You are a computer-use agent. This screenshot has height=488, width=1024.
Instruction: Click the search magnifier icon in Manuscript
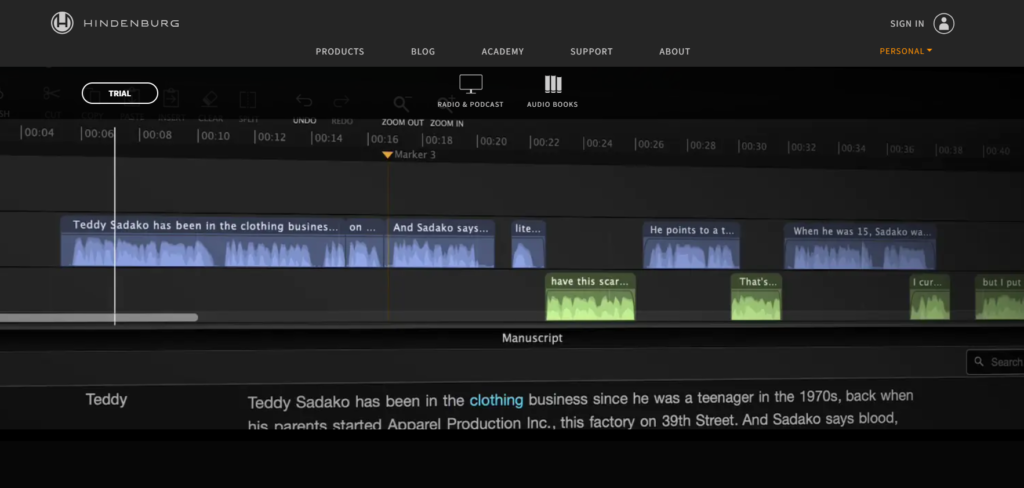pyautogui.click(x=978, y=361)
